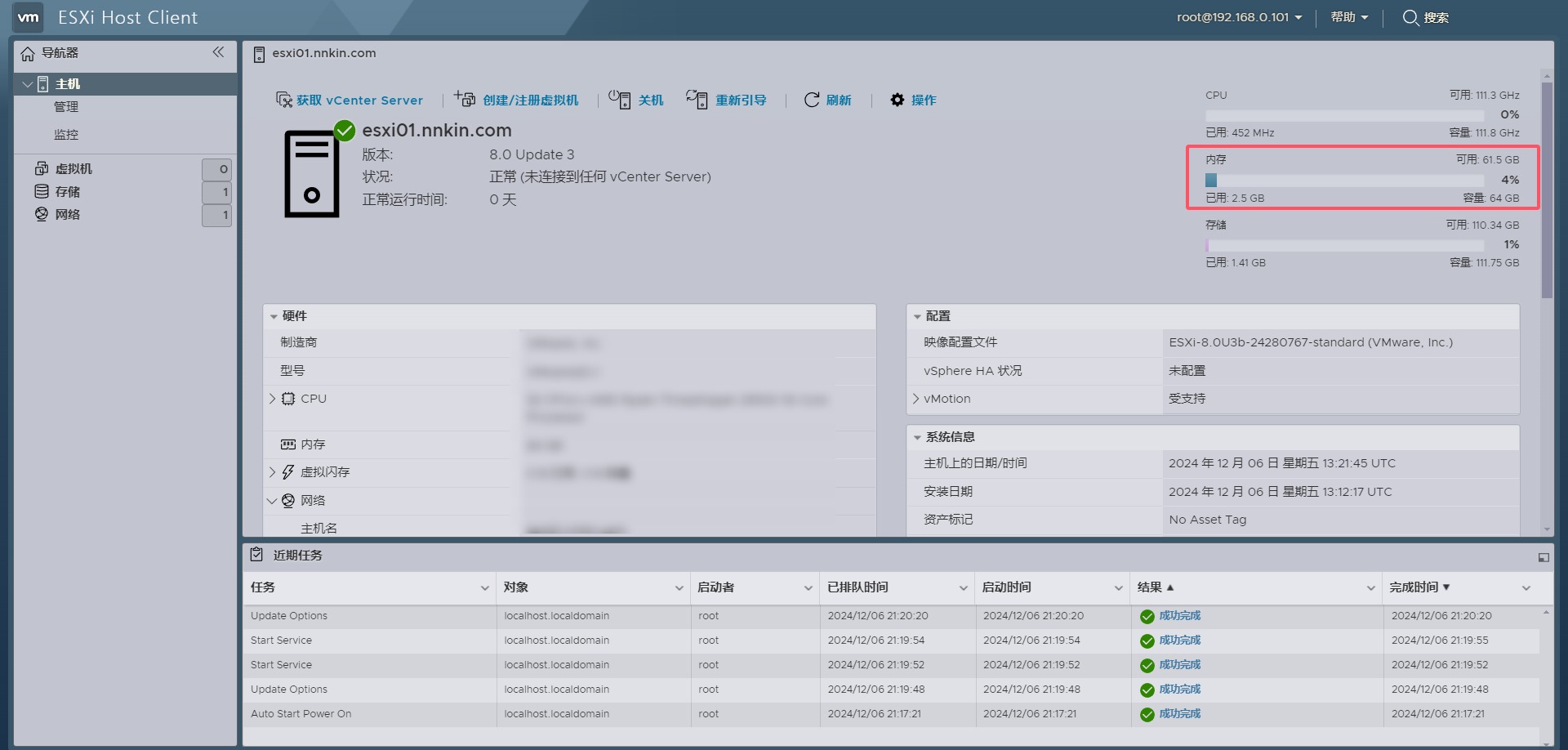
Task: Click the memory usage bar
Action: click(1362, 180)
